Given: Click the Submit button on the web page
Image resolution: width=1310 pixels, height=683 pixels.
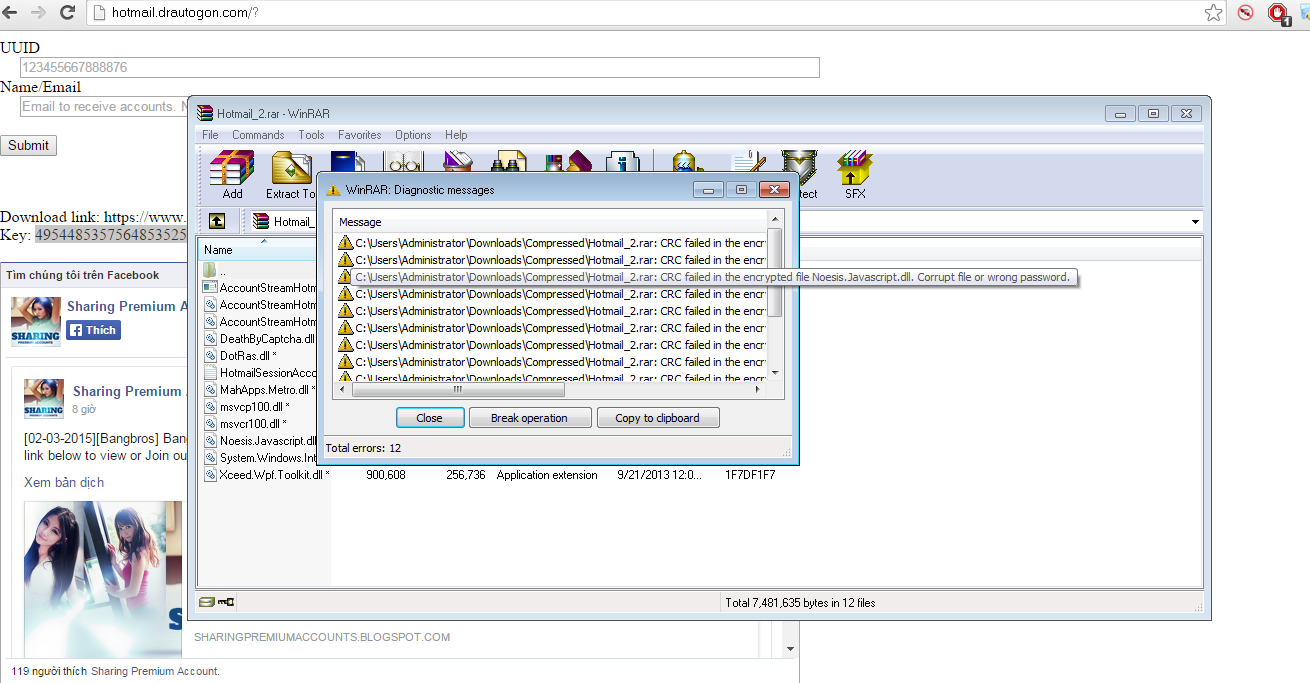Looking at the screenshot, I should coord(28,145).
